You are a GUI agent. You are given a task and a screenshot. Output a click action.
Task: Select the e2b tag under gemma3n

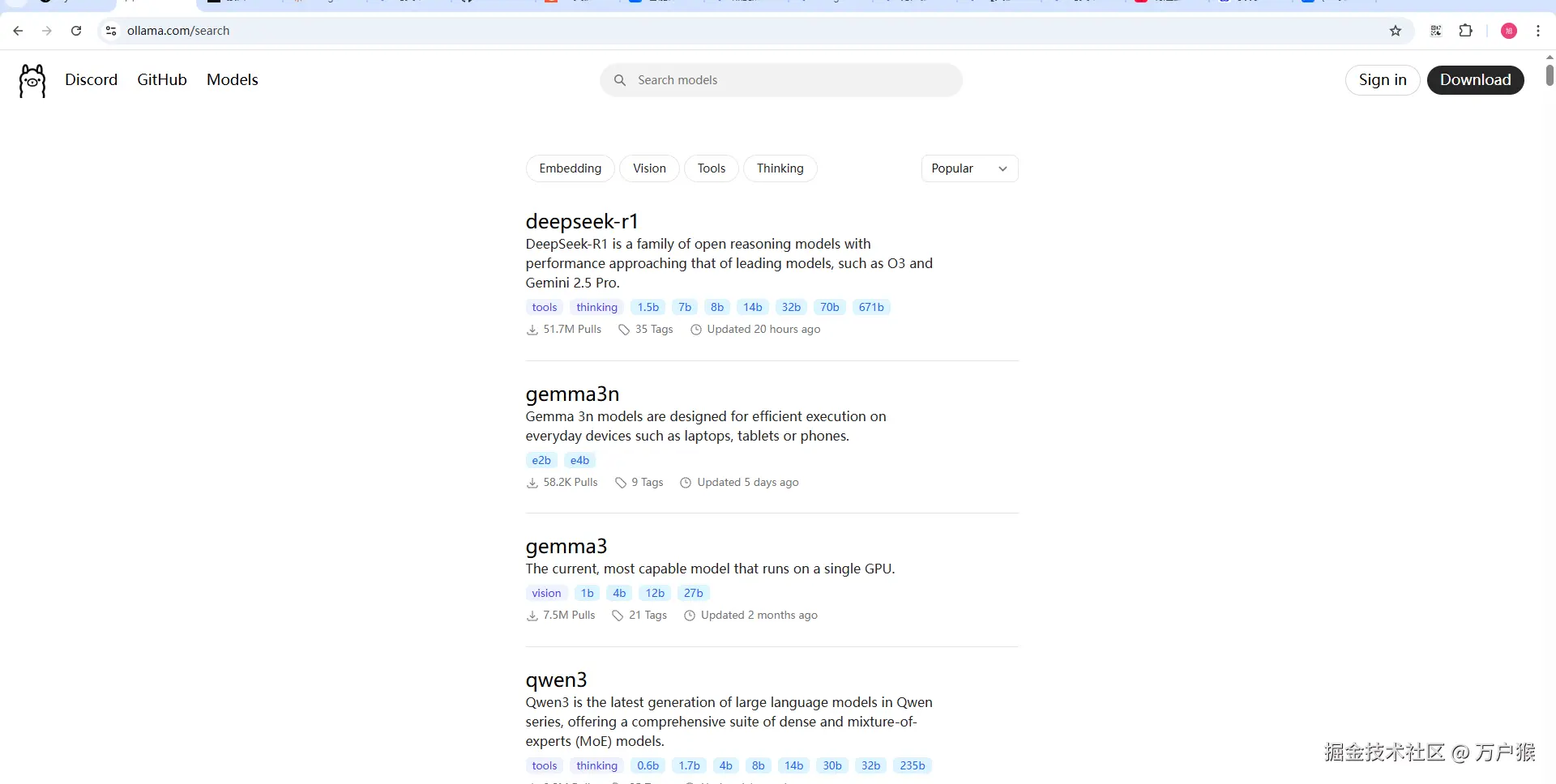coord(541,461)
